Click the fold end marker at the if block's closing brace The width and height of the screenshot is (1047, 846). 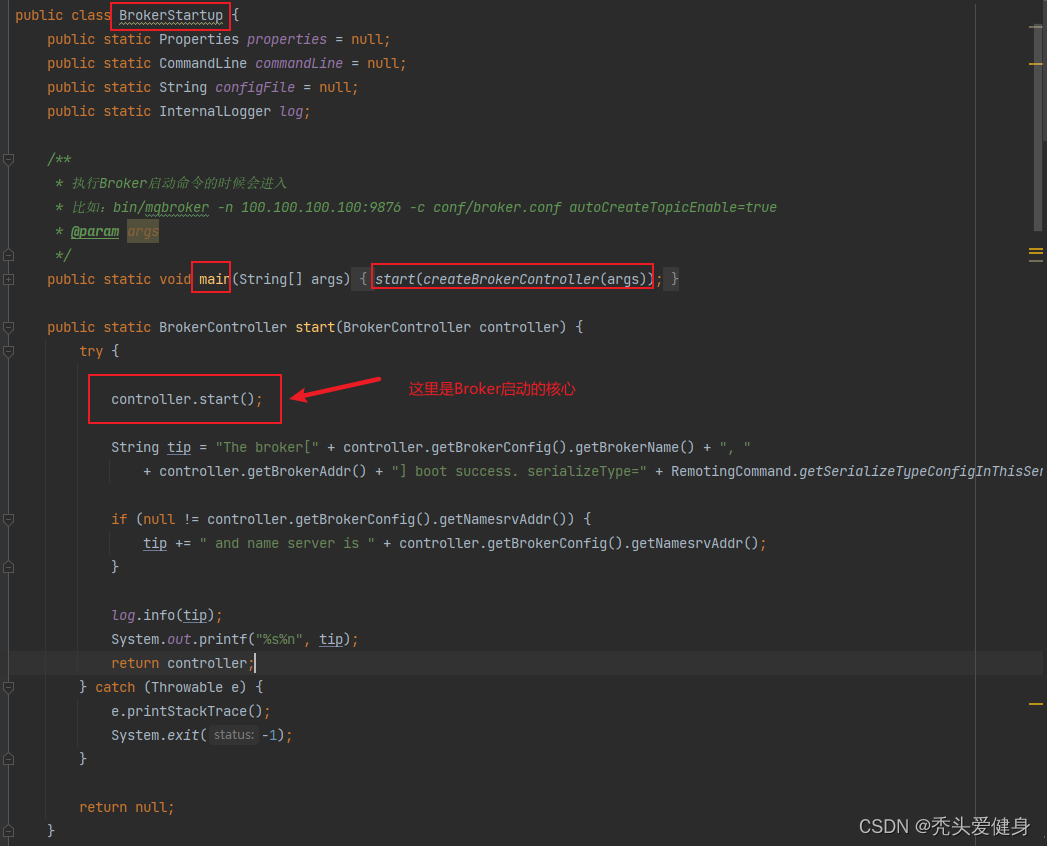(9, 567)
